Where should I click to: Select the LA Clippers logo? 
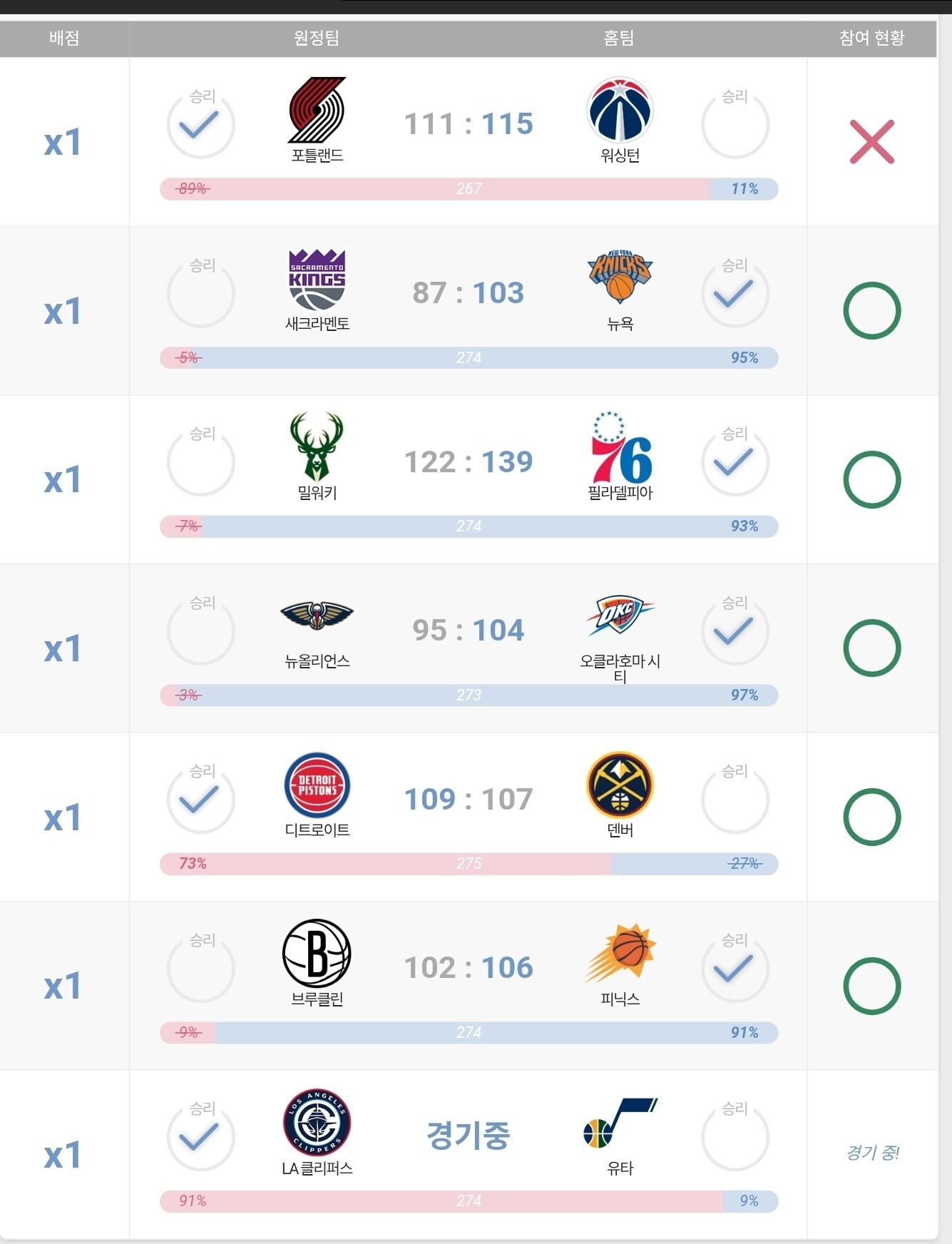(x=317, y=1122)
